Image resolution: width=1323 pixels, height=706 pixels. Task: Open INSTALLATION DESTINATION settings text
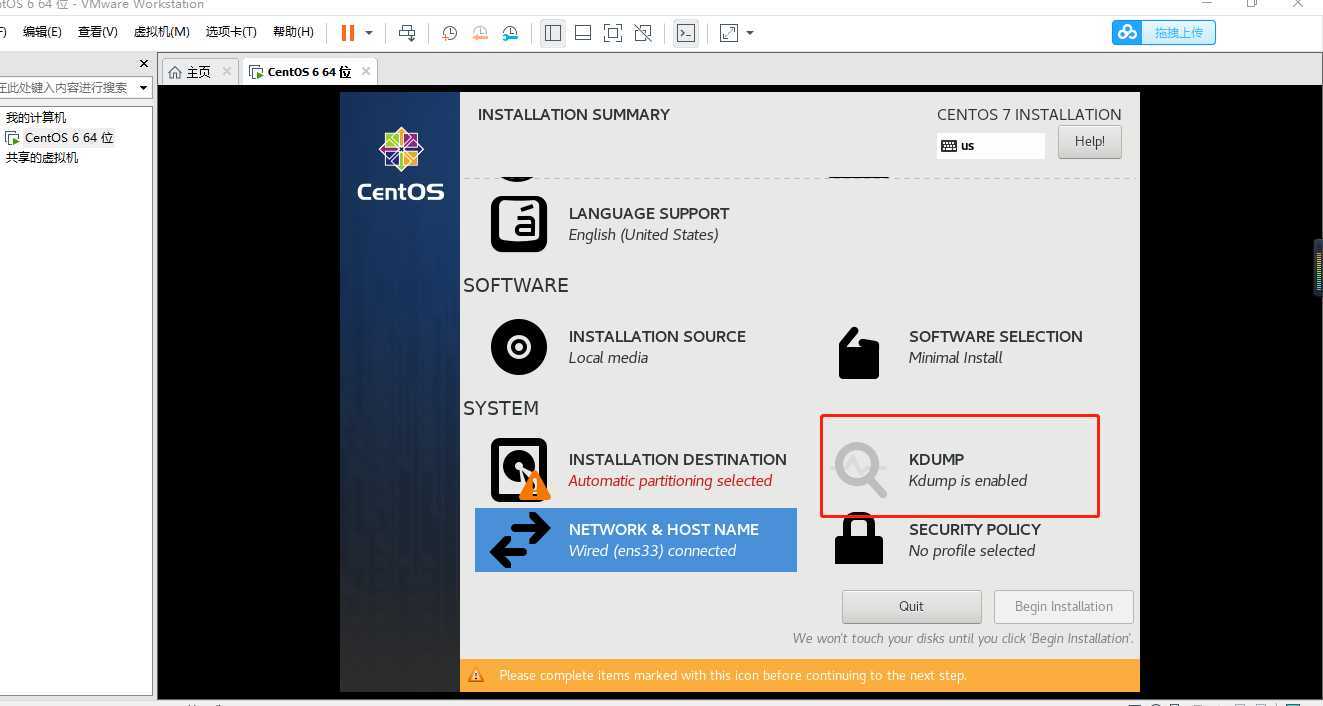[x=678, y=460]
